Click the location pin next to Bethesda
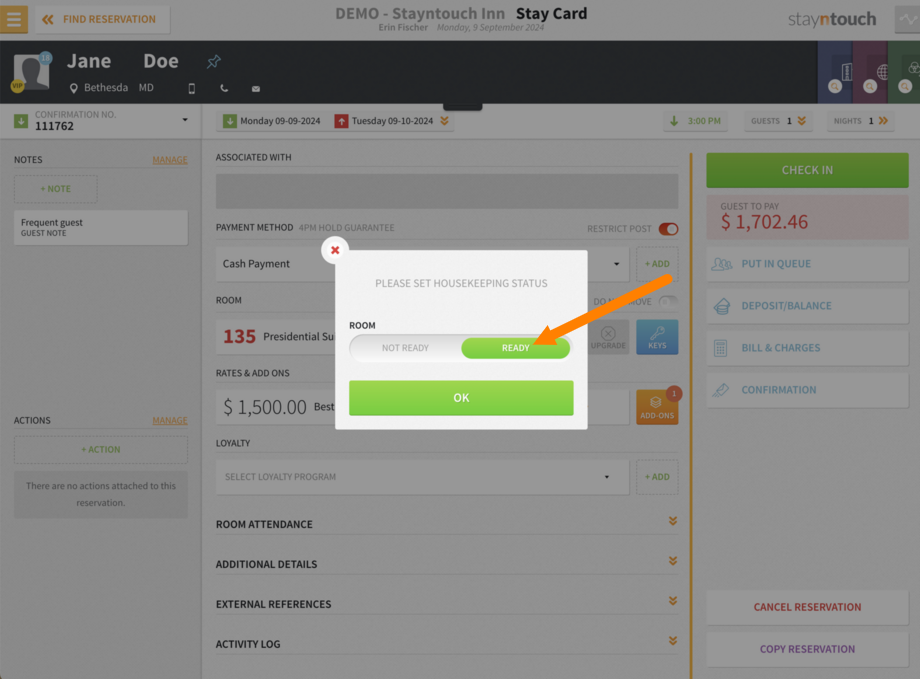Image resolution: width=920 pixels, height=679 pixels. (73, 88)
